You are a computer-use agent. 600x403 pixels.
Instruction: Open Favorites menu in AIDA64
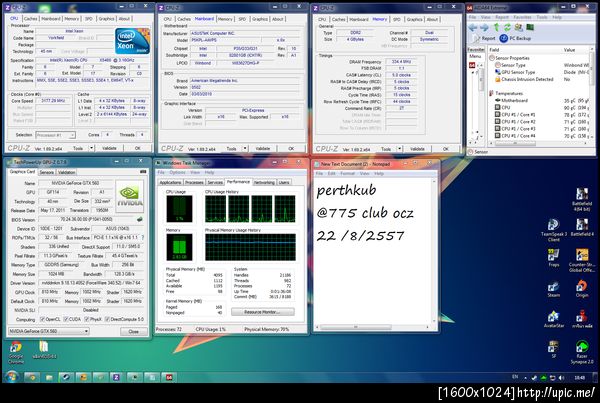point(522,17)
